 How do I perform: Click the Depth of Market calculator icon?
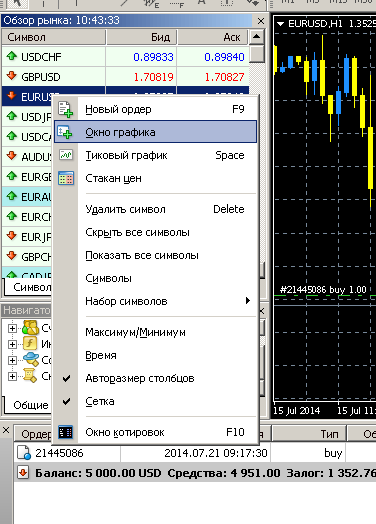tap(66, 178)
